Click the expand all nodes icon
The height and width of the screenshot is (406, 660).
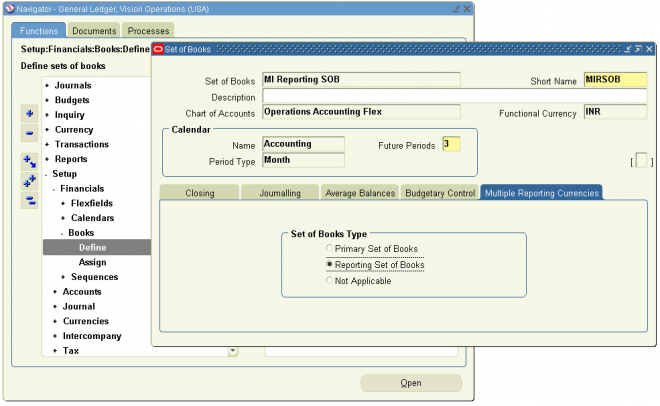[x=29, y=181]
